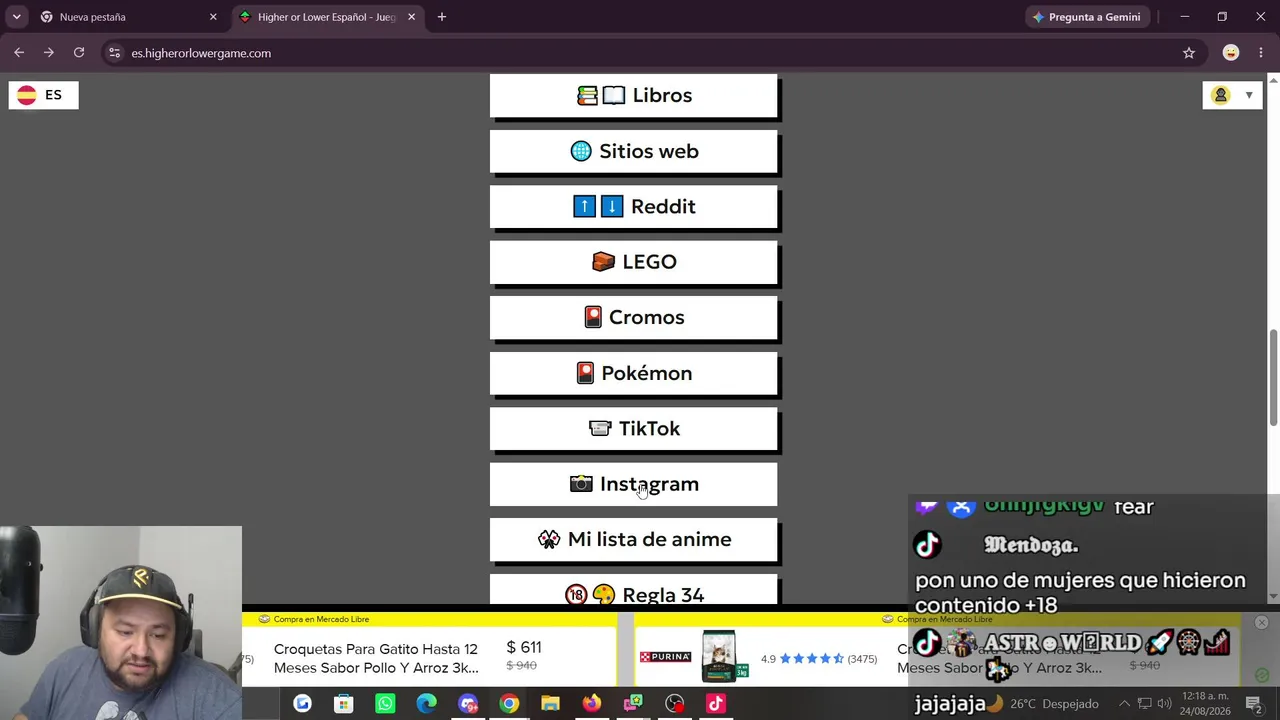Open WhatsApp from the taskbar

point(385,704)
